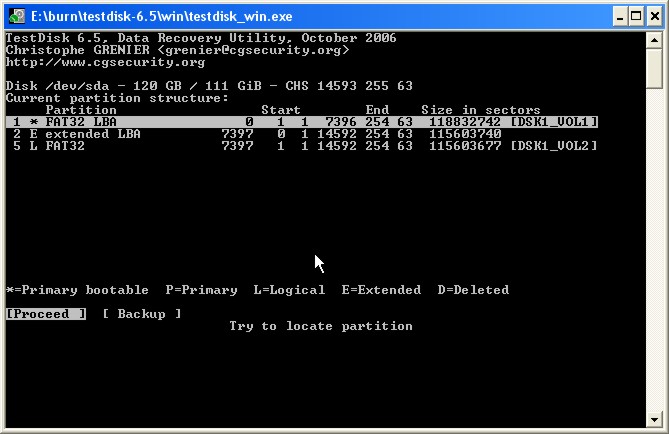The height and width of the screenshot is (434, 669).
Task: Select the Proceed option
Action: click(x=46, y=314)
